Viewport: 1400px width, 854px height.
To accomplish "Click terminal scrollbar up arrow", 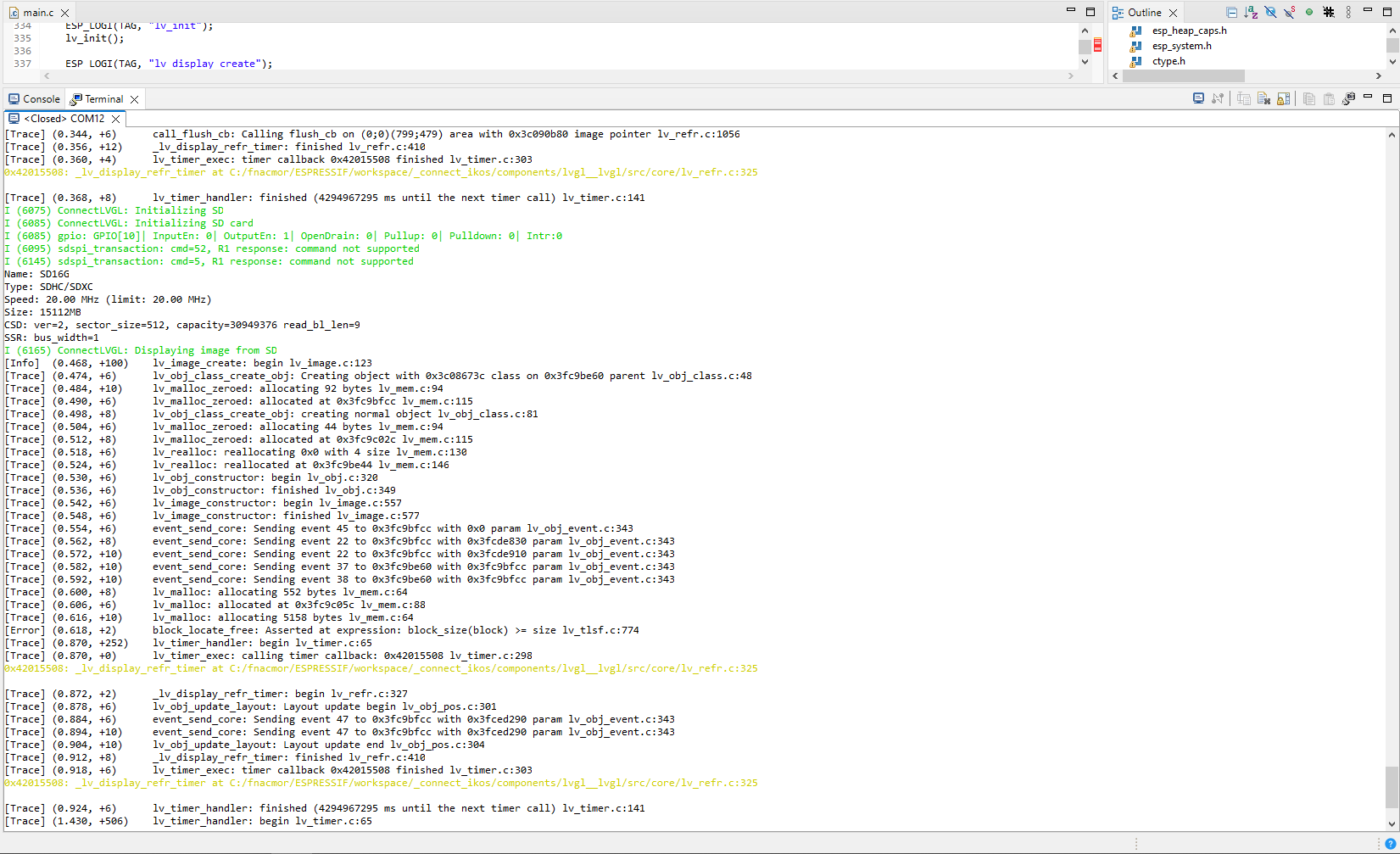I will pyautogui.click(x=1392, y=135).
